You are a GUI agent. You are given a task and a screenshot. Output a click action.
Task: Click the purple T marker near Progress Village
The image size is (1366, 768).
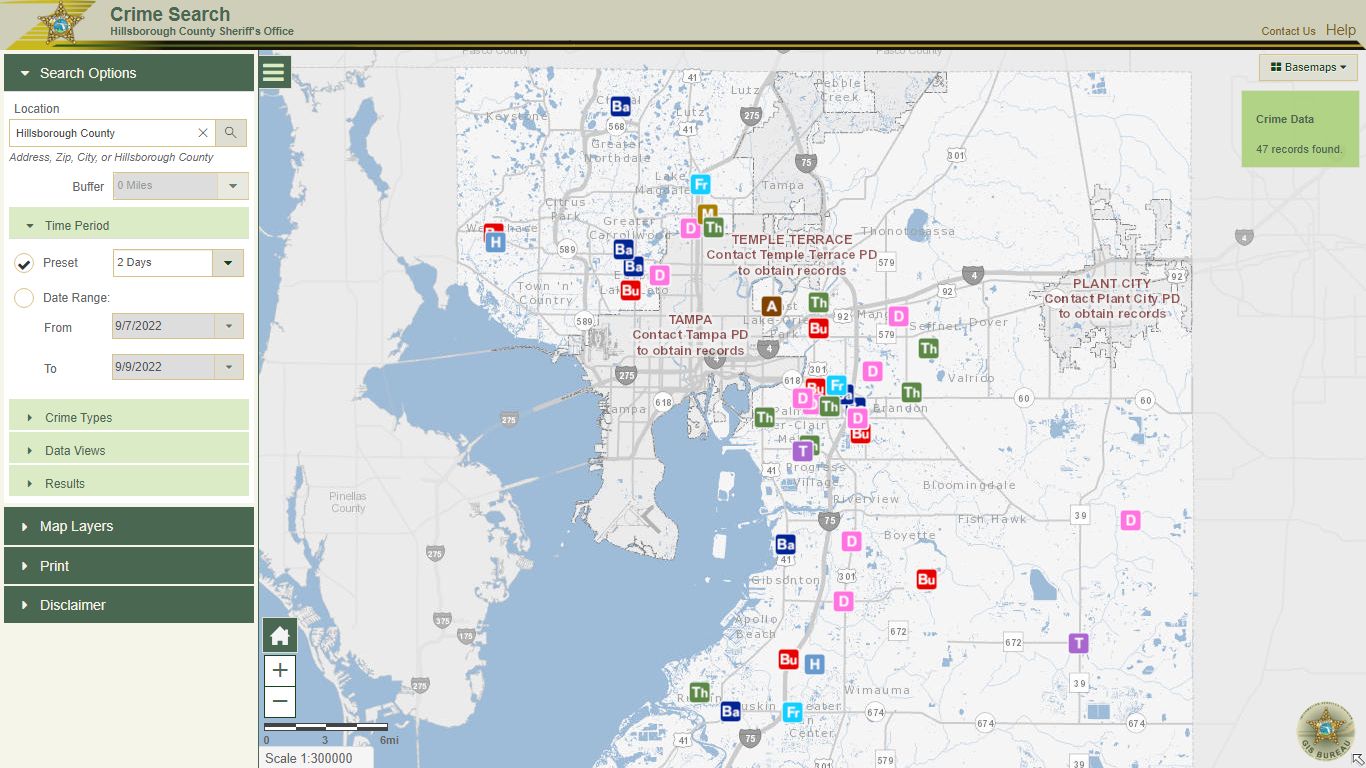[802, 451]
